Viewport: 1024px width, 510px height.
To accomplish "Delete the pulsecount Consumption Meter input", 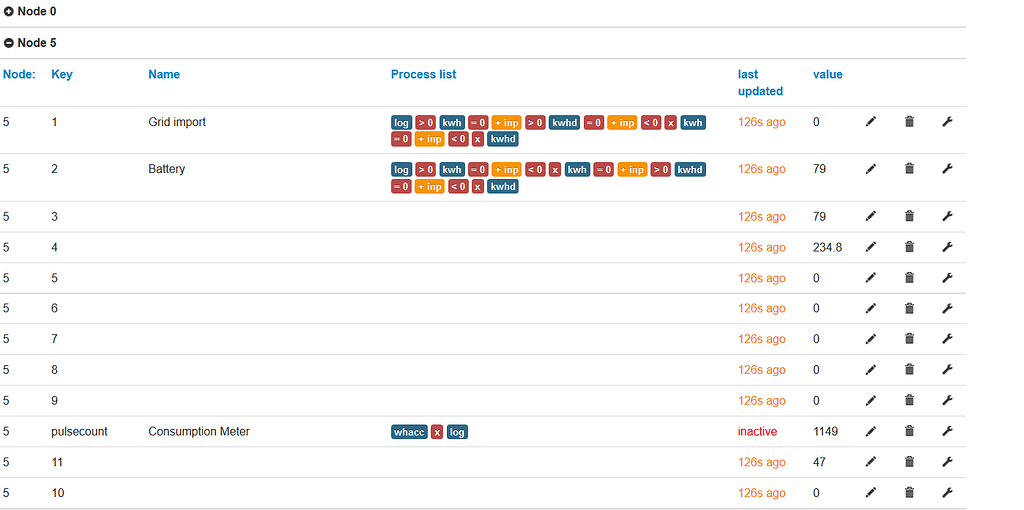I will [x=909, y=431].
